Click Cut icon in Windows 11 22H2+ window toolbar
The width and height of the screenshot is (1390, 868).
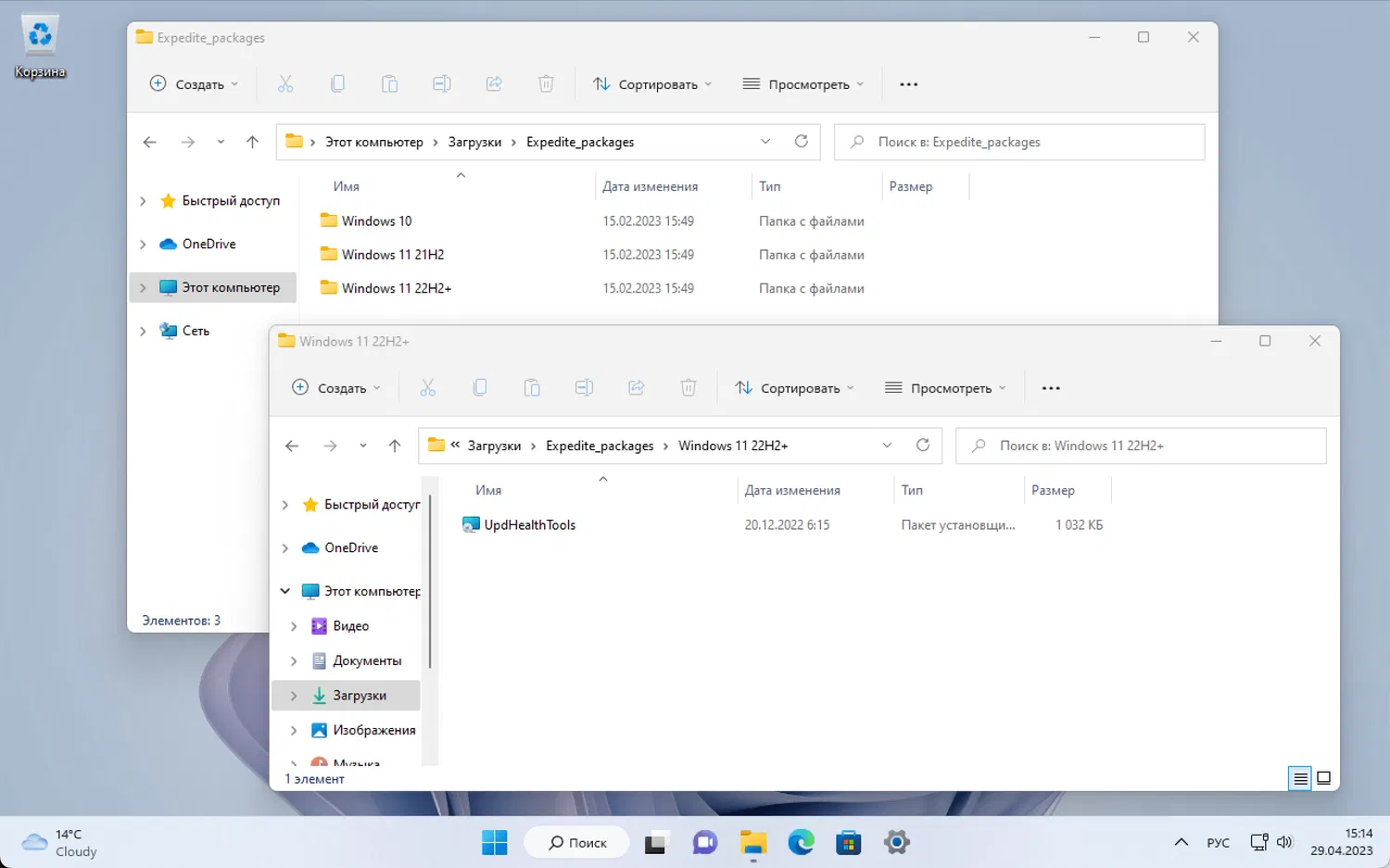pyautogui.click(x=427, y=388)
